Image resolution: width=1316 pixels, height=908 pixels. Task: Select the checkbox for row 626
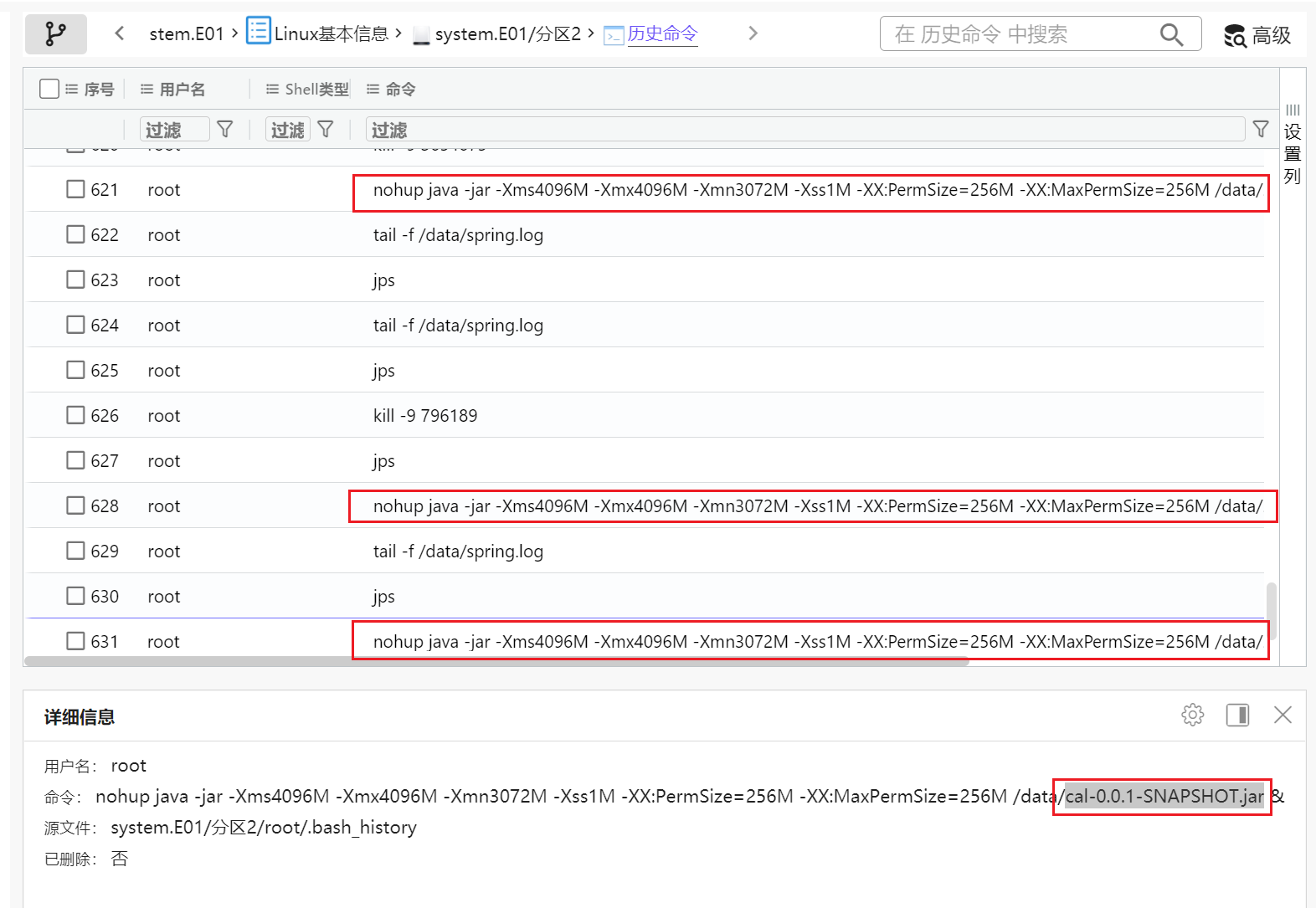(x=75, y=416)
